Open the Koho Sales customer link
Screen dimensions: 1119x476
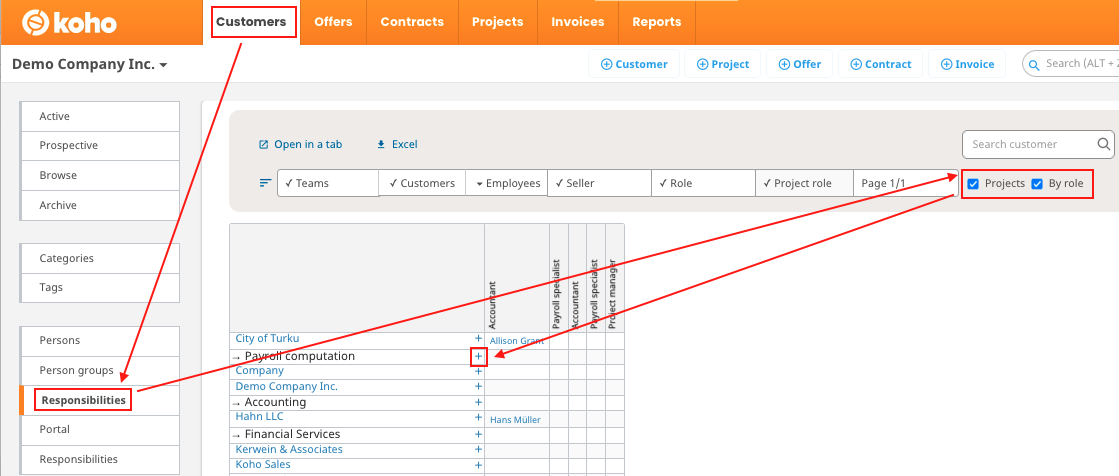coord(263,465)
